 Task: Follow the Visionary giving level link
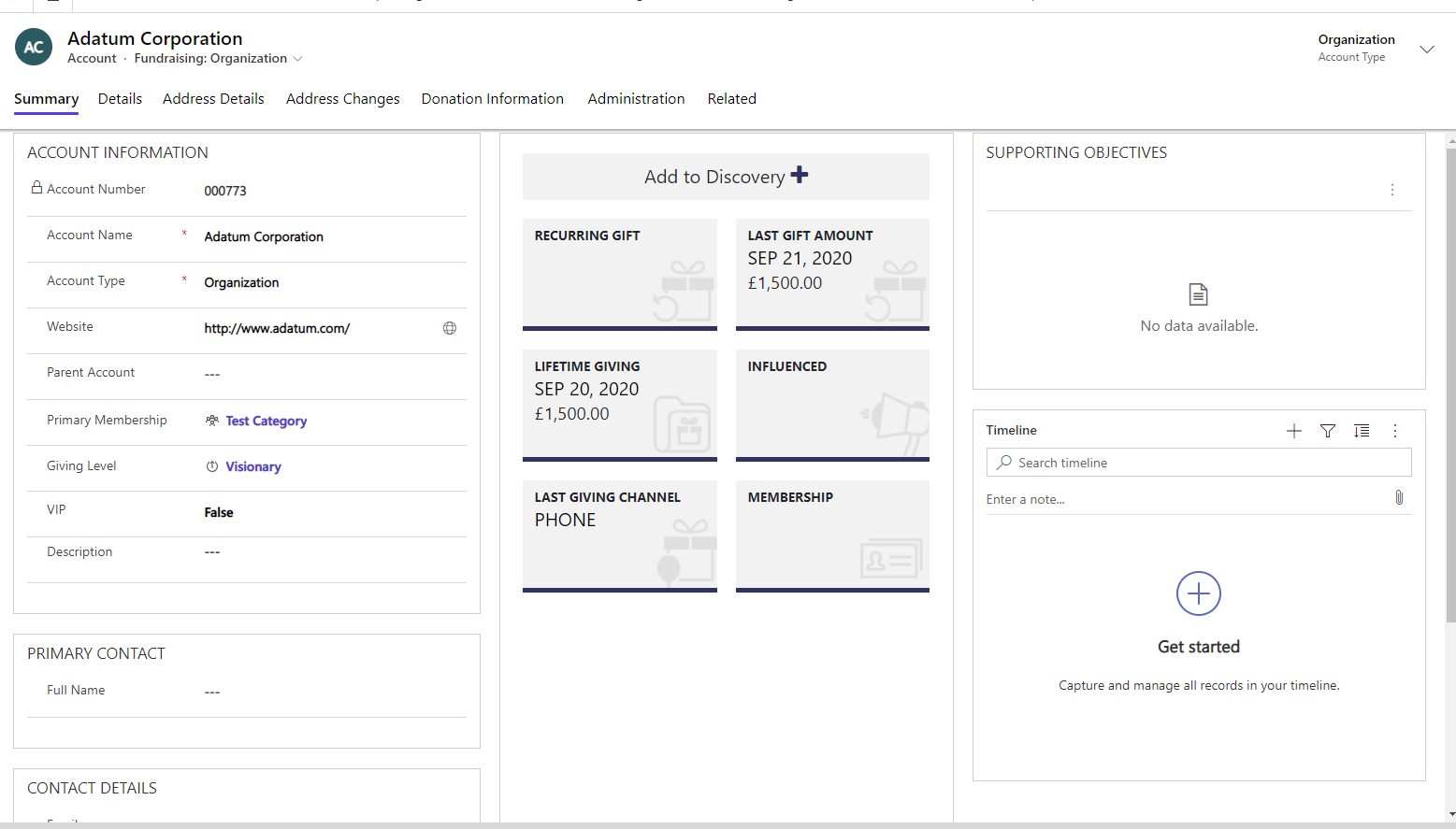(x=252, y=467)
